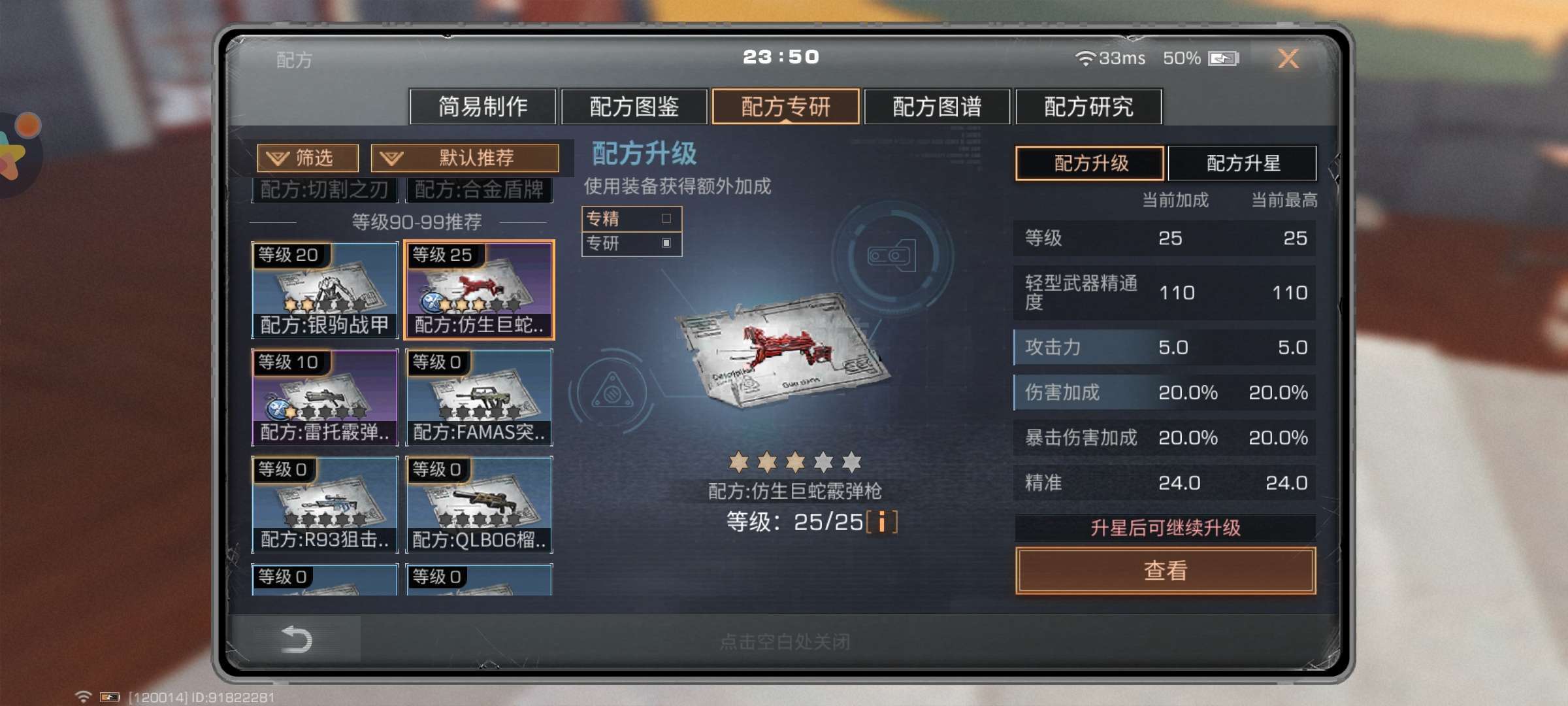Toggle the 专研 checkbox

pyautogui.click(x=666, y=243)
